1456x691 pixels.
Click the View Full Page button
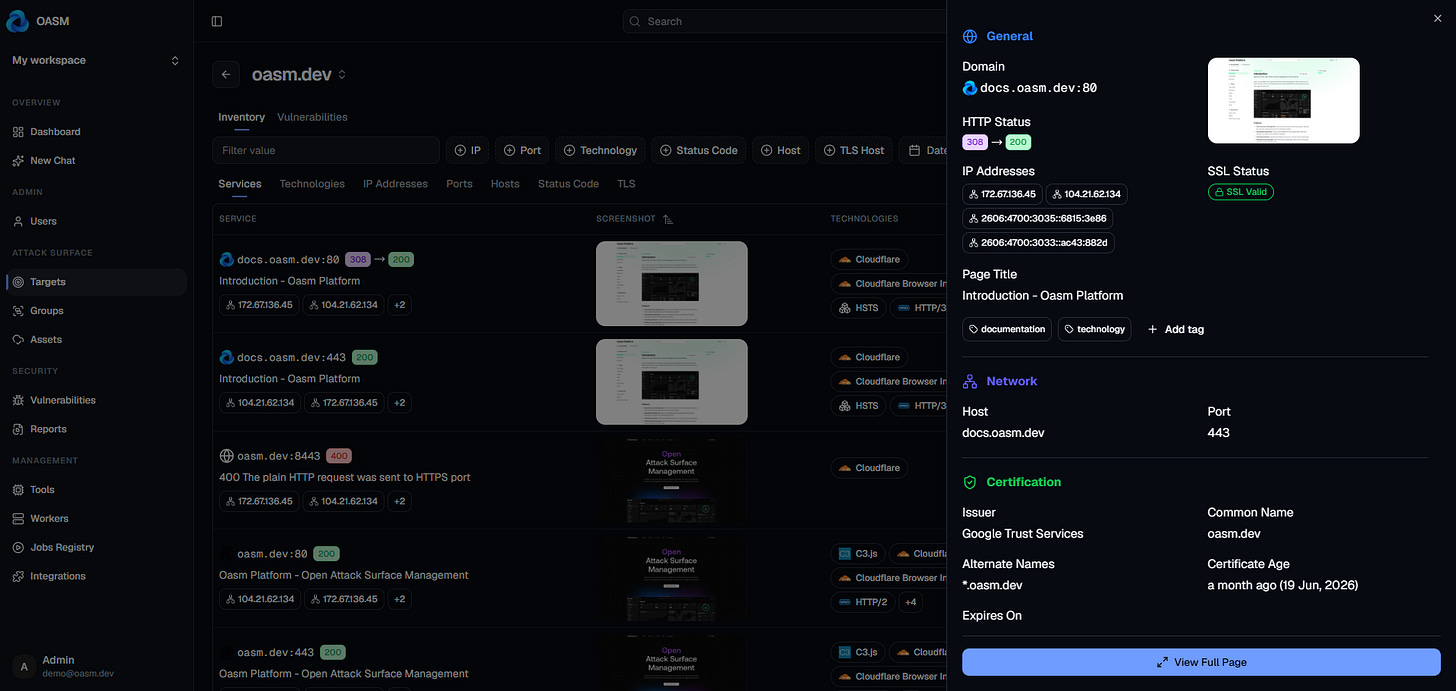1201,662
